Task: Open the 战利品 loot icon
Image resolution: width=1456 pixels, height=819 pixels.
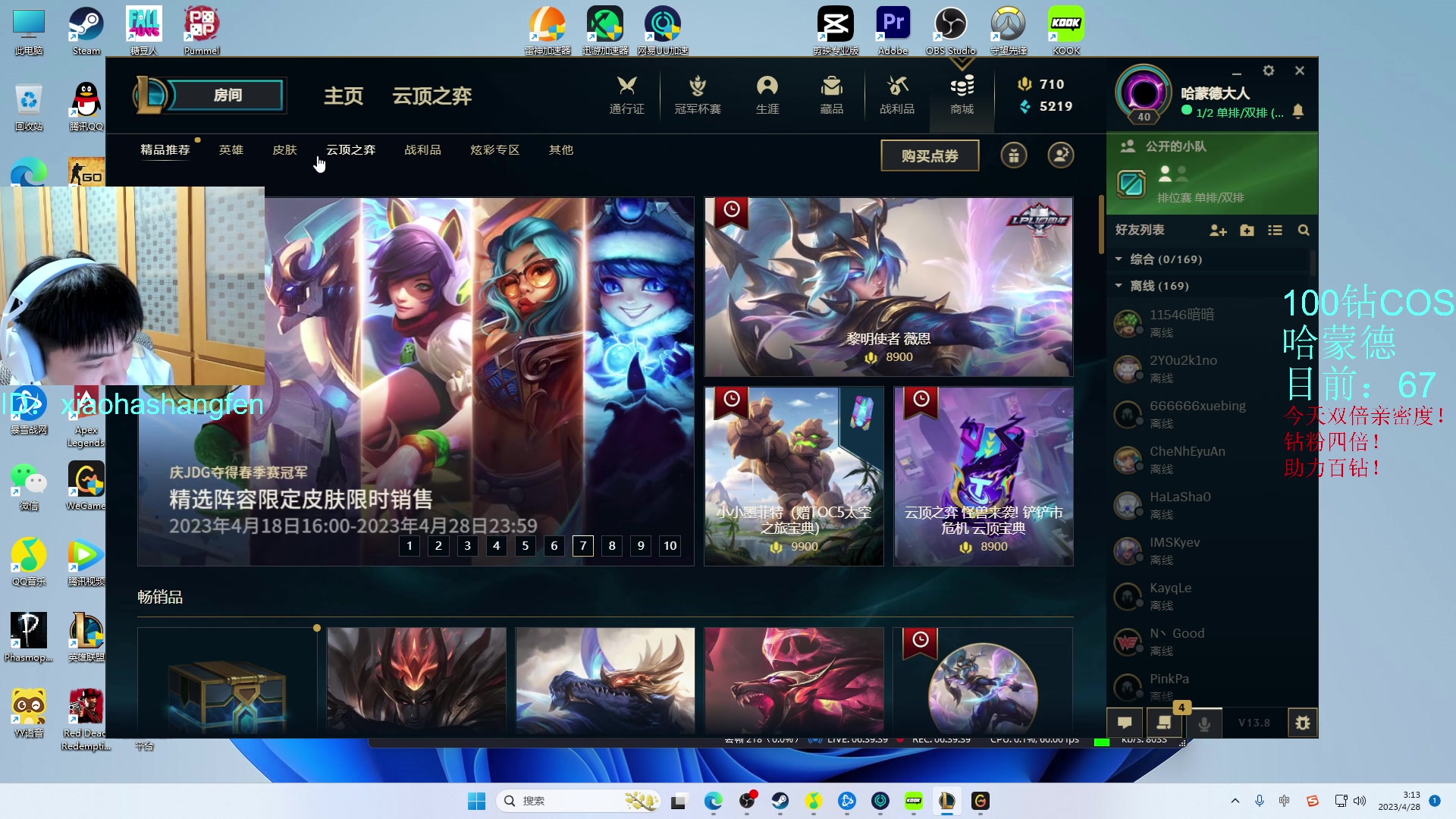Action: (897, 95)
